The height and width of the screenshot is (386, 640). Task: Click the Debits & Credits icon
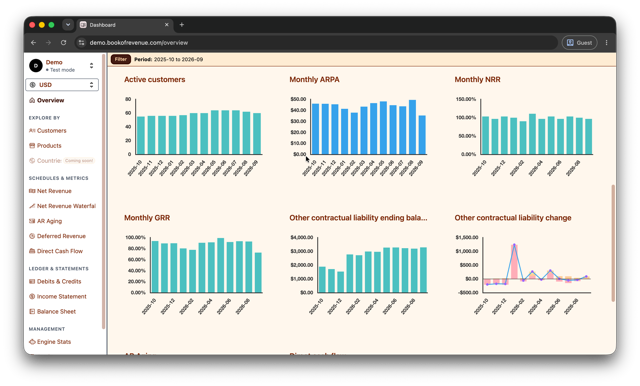click(32, 282)
